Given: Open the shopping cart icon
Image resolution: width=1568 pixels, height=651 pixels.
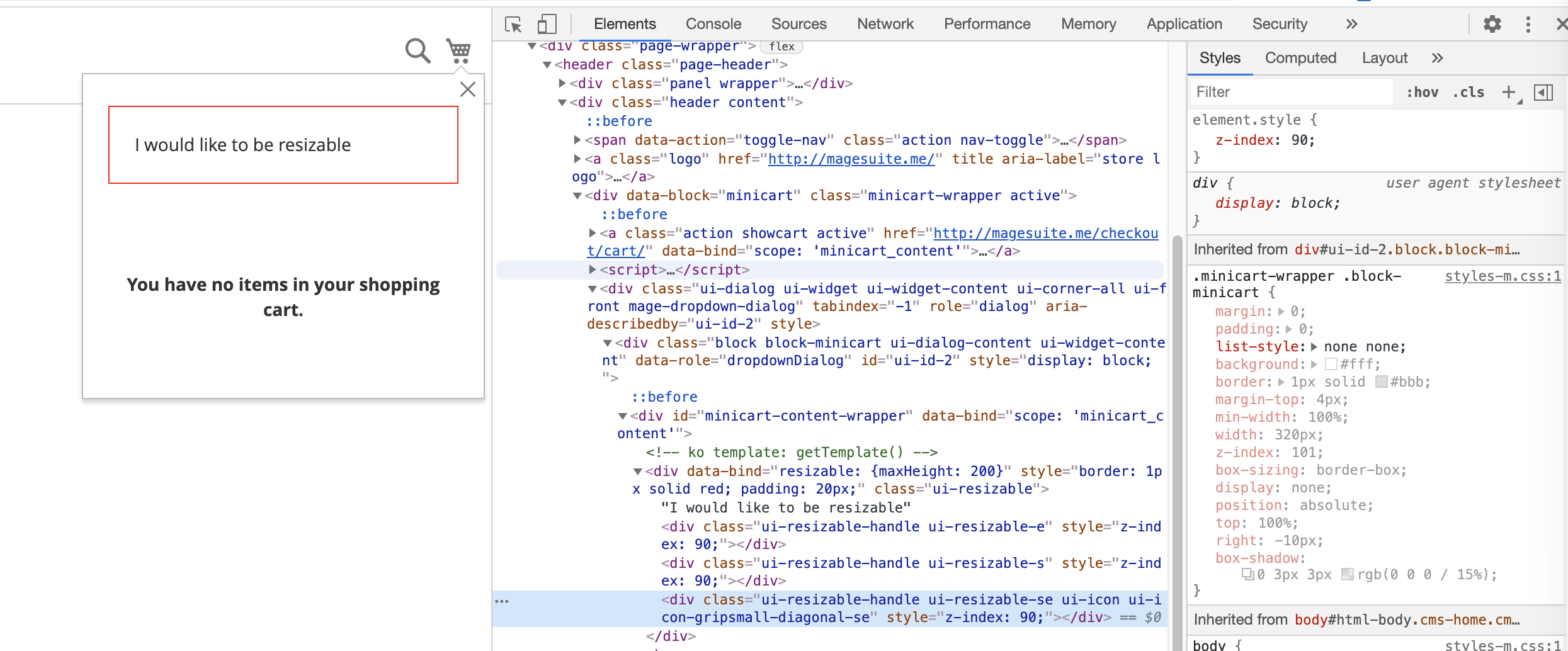Looking at the screenshot, I should coord(459,50).
